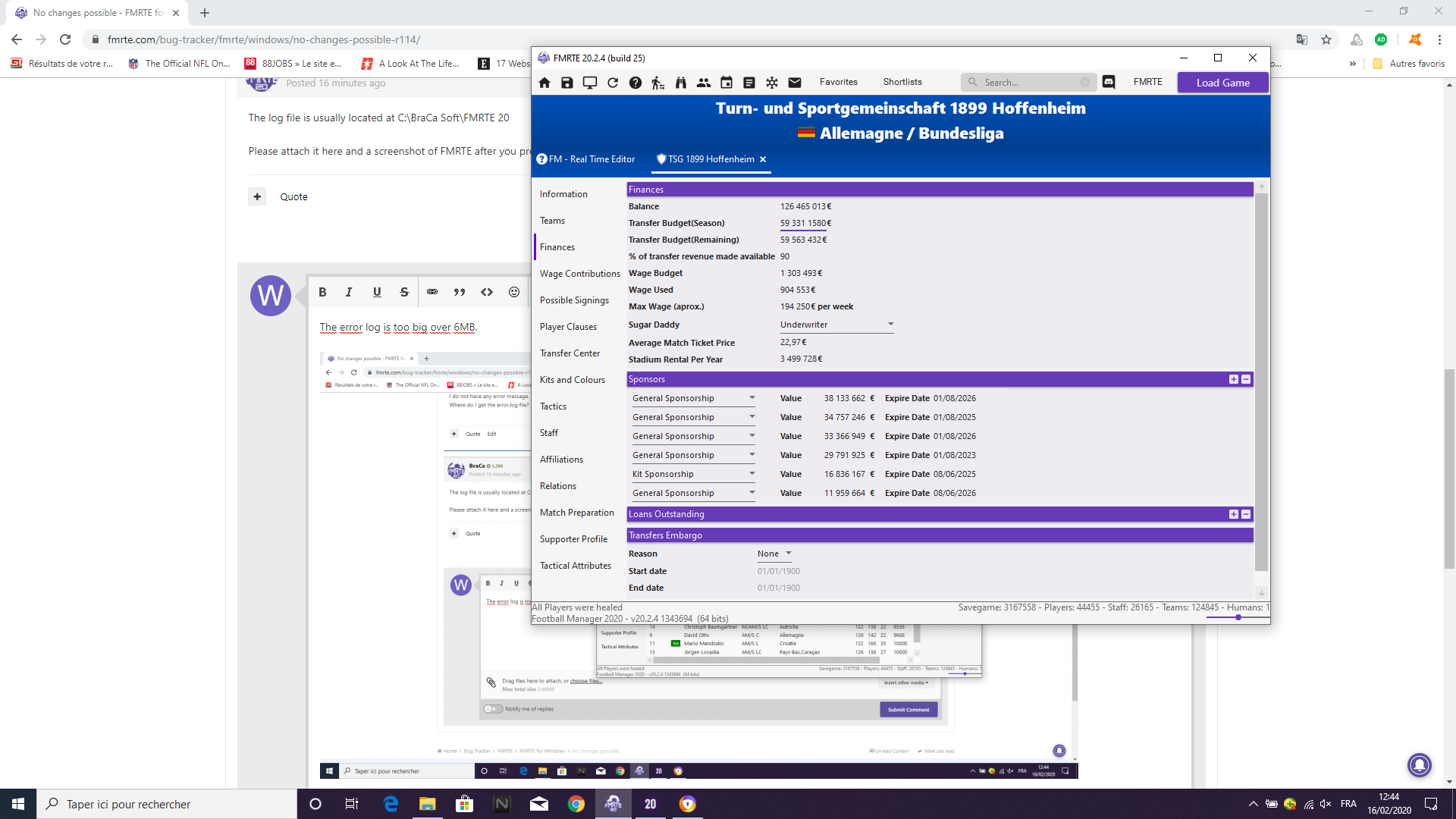Click the zoom slider at FMRTE bottom
This screenshot has height=819, width=1456.
(x=1237, y=617)
